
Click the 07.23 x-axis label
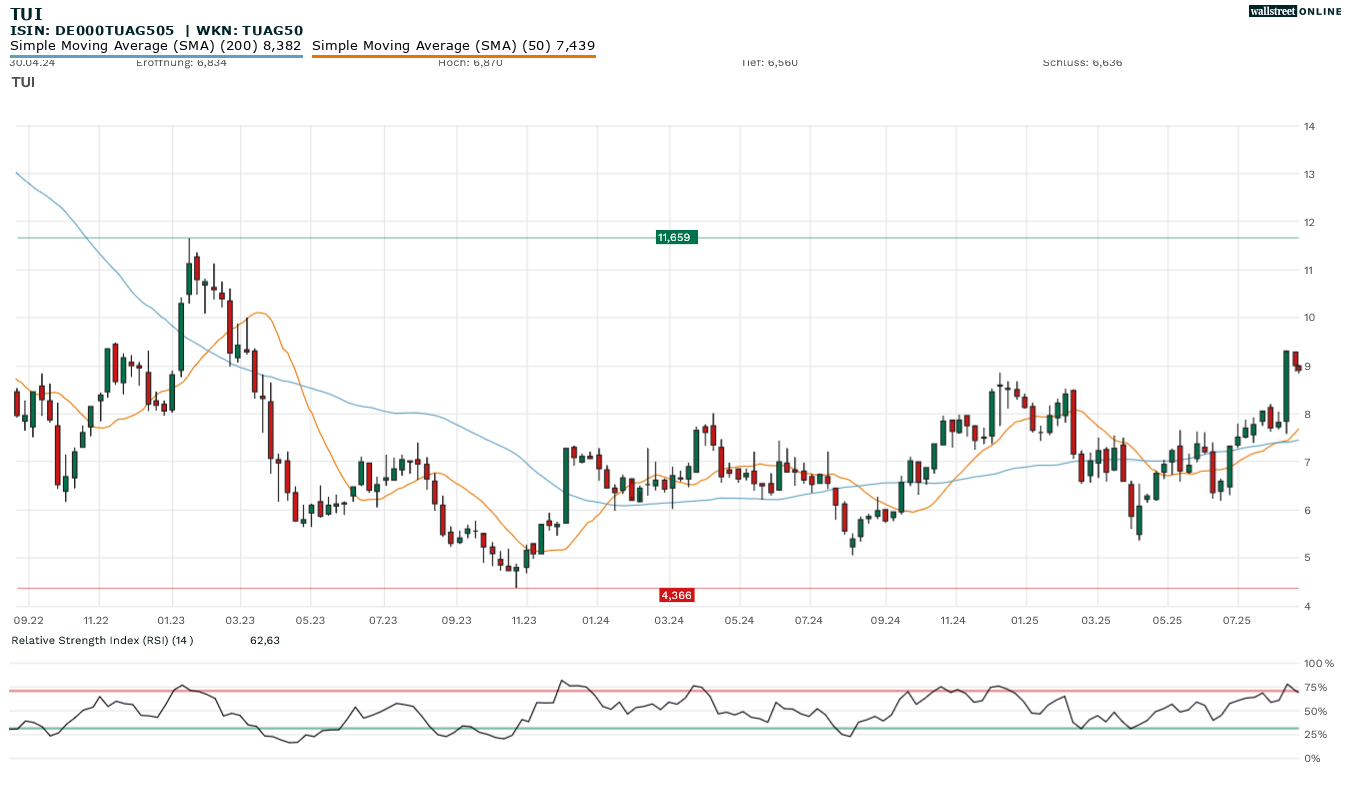pos(384,621)
